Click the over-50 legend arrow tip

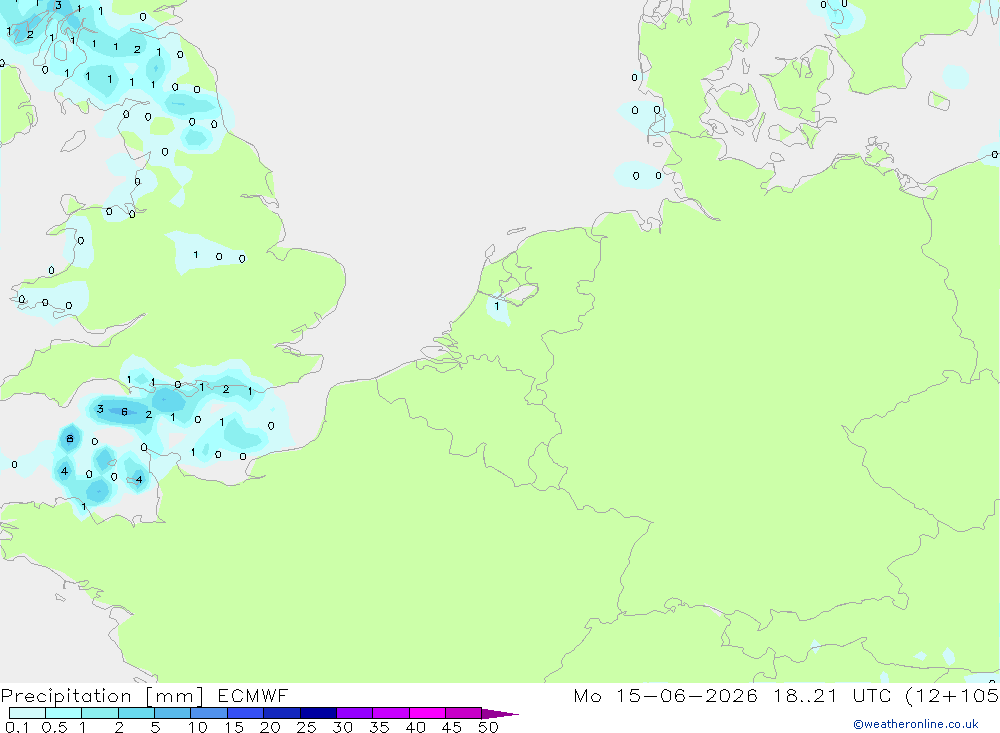click(500, 714)
